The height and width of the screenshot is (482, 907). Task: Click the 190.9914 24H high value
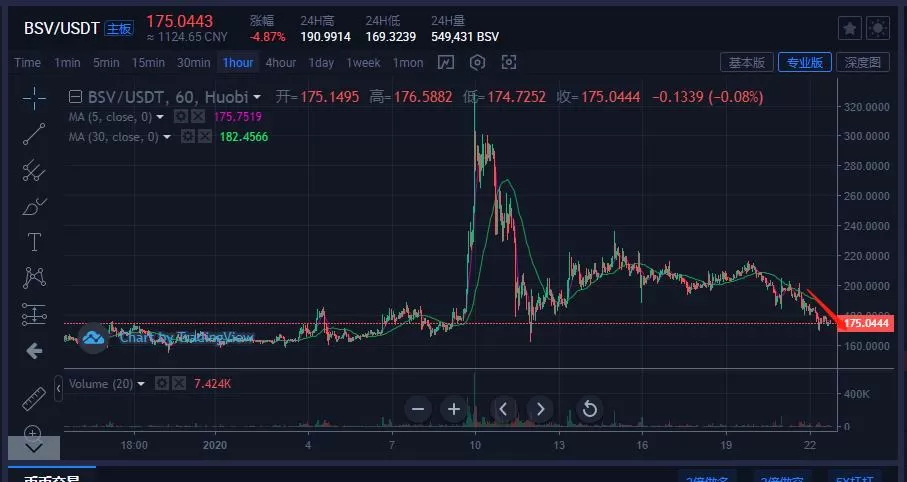[x=325, y=36]
